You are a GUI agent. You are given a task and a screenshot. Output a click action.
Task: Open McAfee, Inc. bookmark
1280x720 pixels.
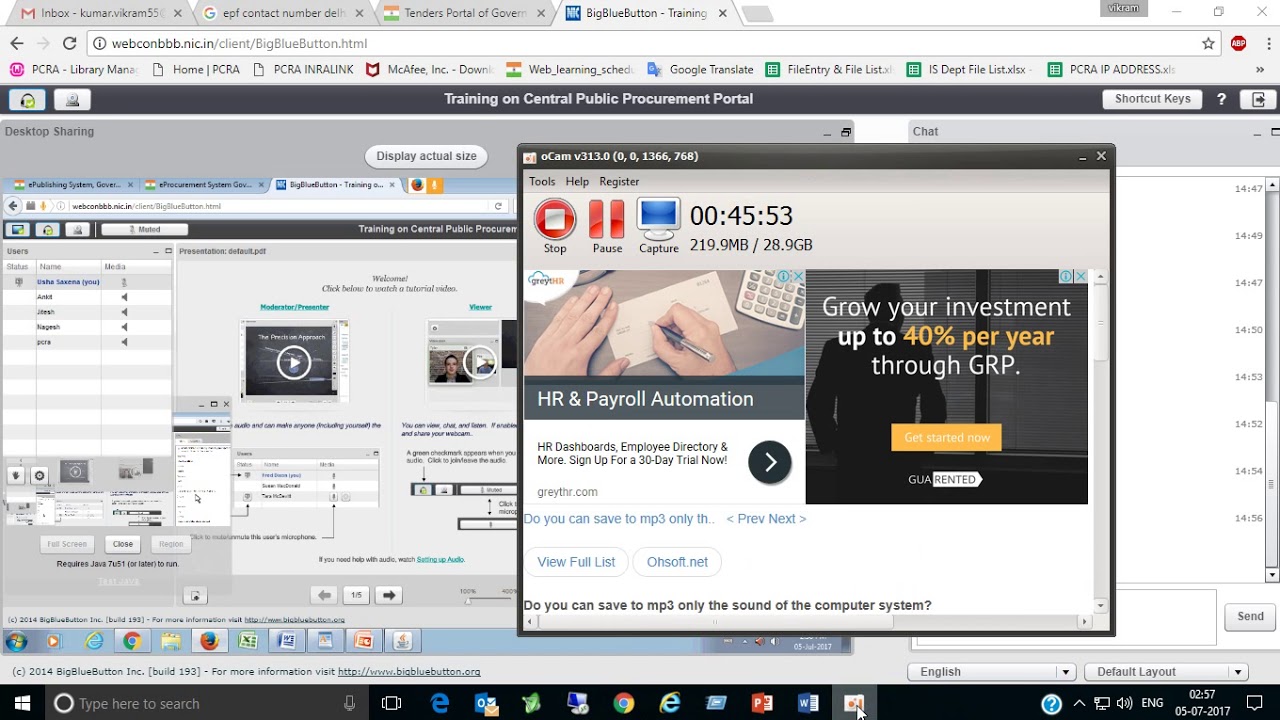tap(430, 70)
